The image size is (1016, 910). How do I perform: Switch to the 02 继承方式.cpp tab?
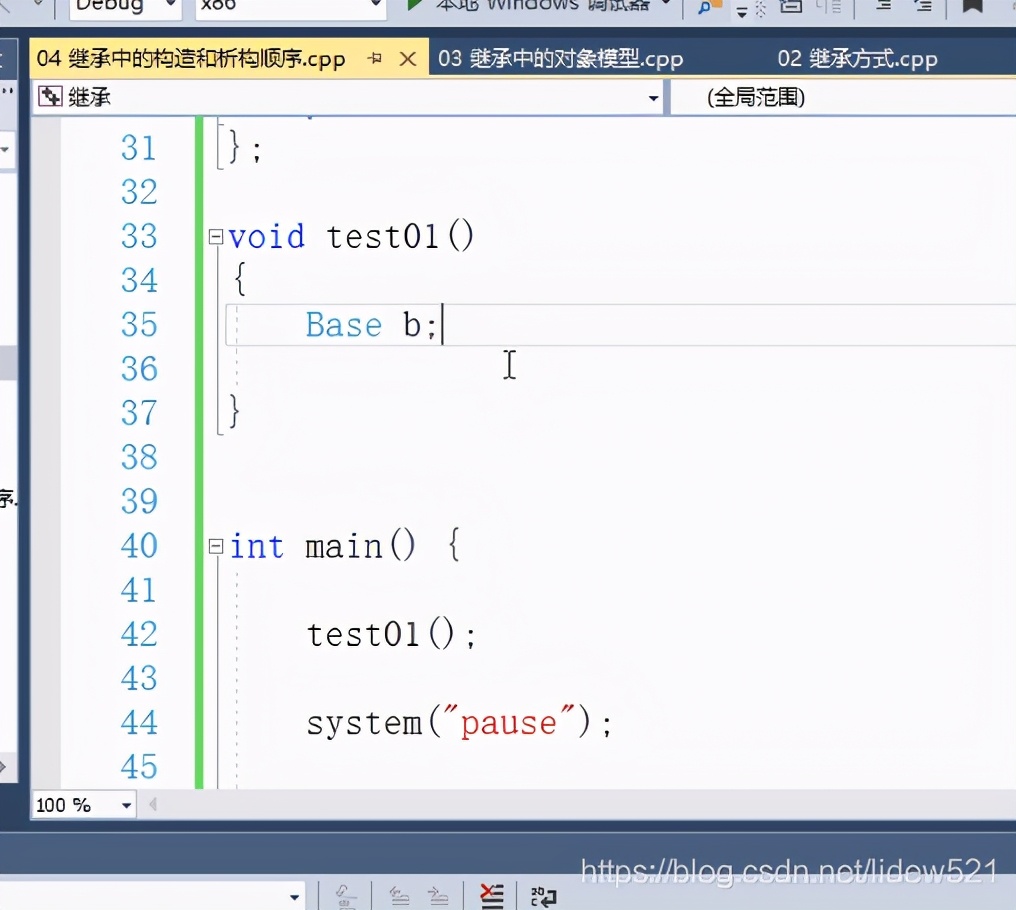[x=858, y=59]
